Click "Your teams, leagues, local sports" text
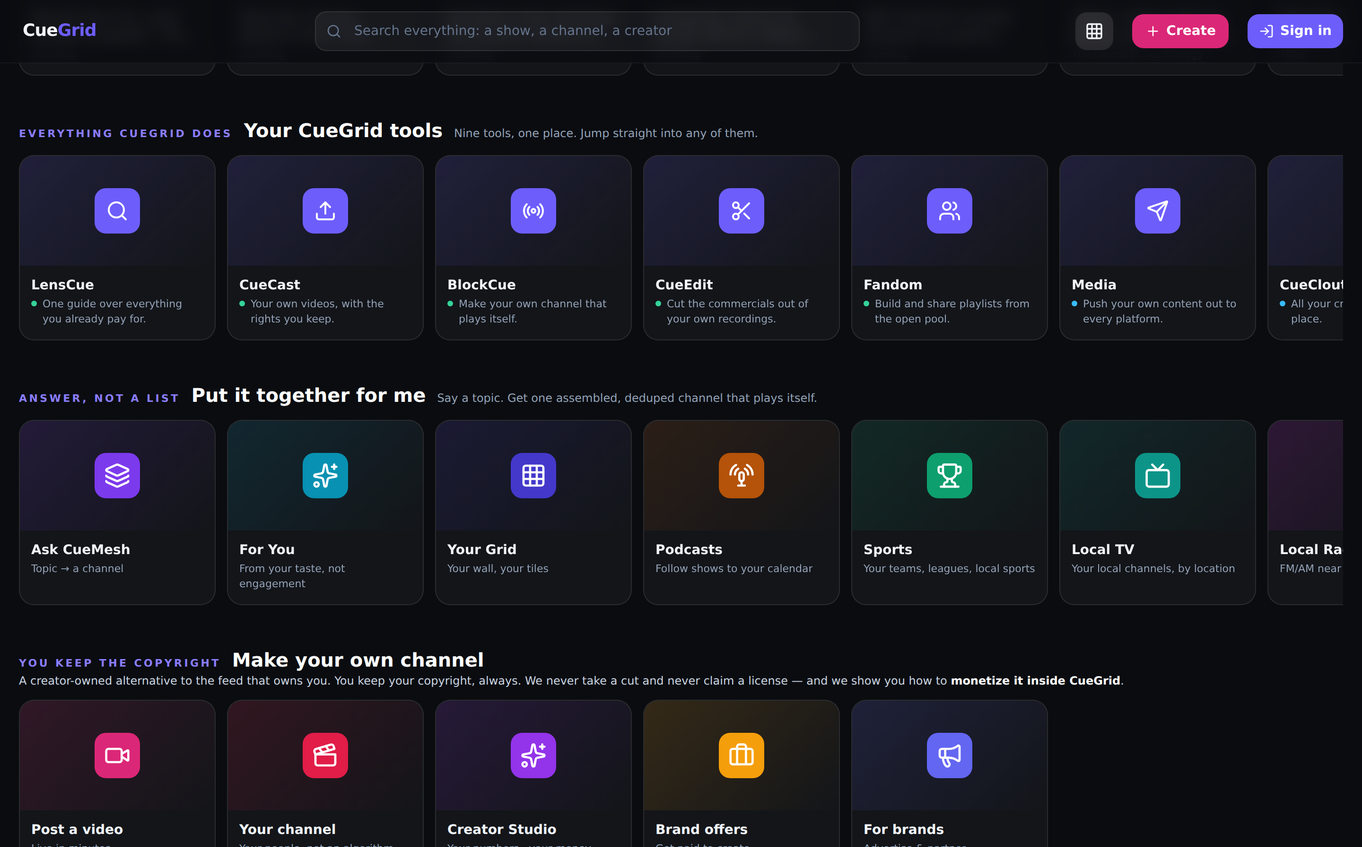1362x847 pixels. [x=948, y=569]
